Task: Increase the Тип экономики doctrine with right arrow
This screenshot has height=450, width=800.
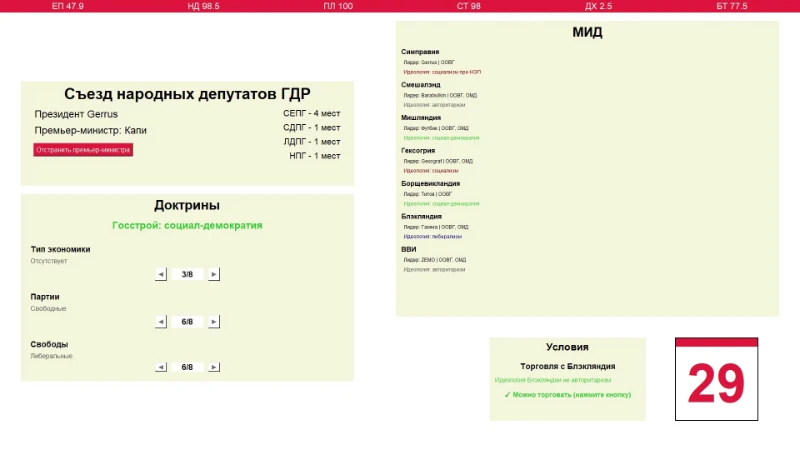Action: point(214,274)
